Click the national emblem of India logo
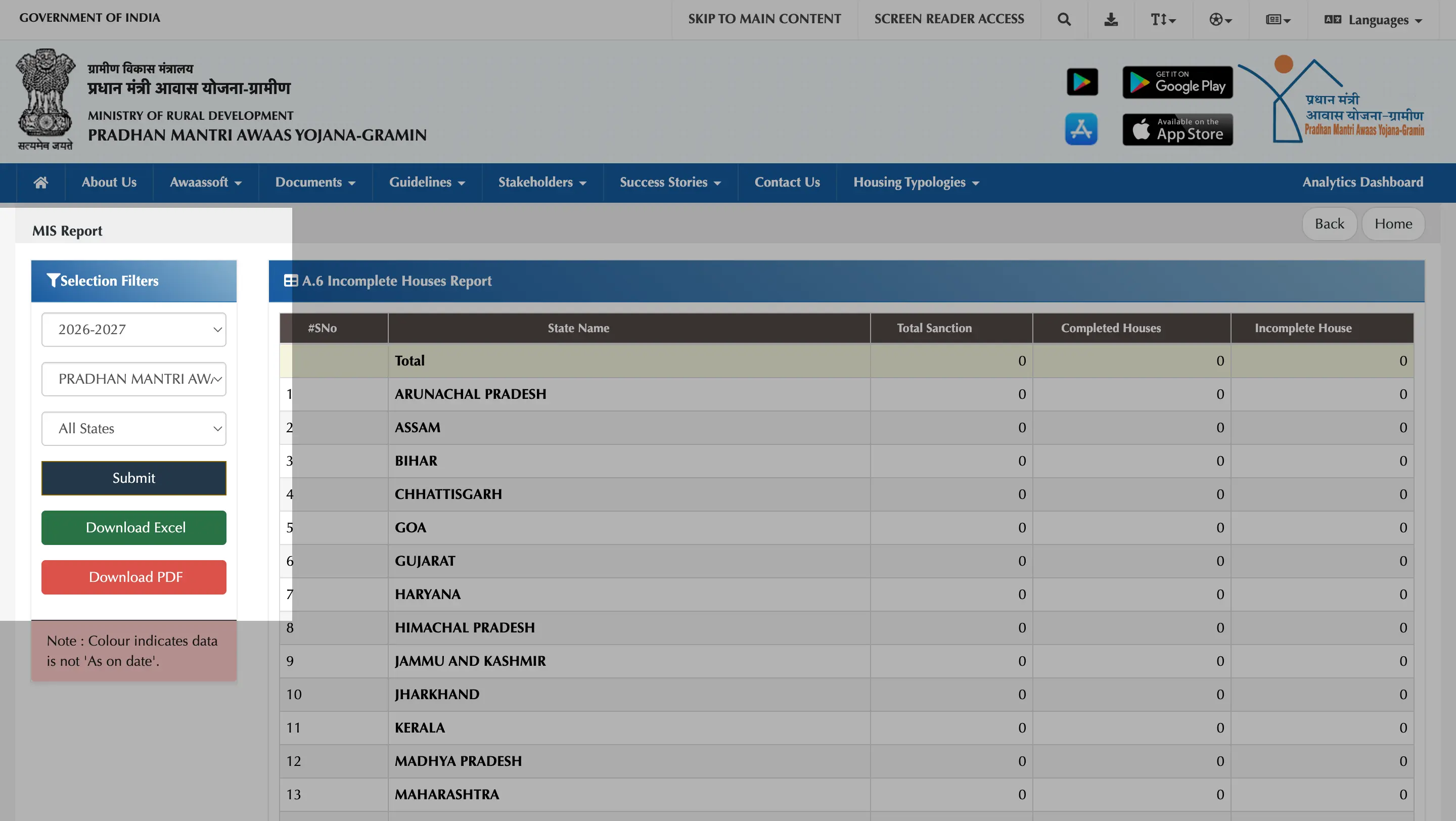Viewport: 1456px width, 821px height. [x=45, y=100]
